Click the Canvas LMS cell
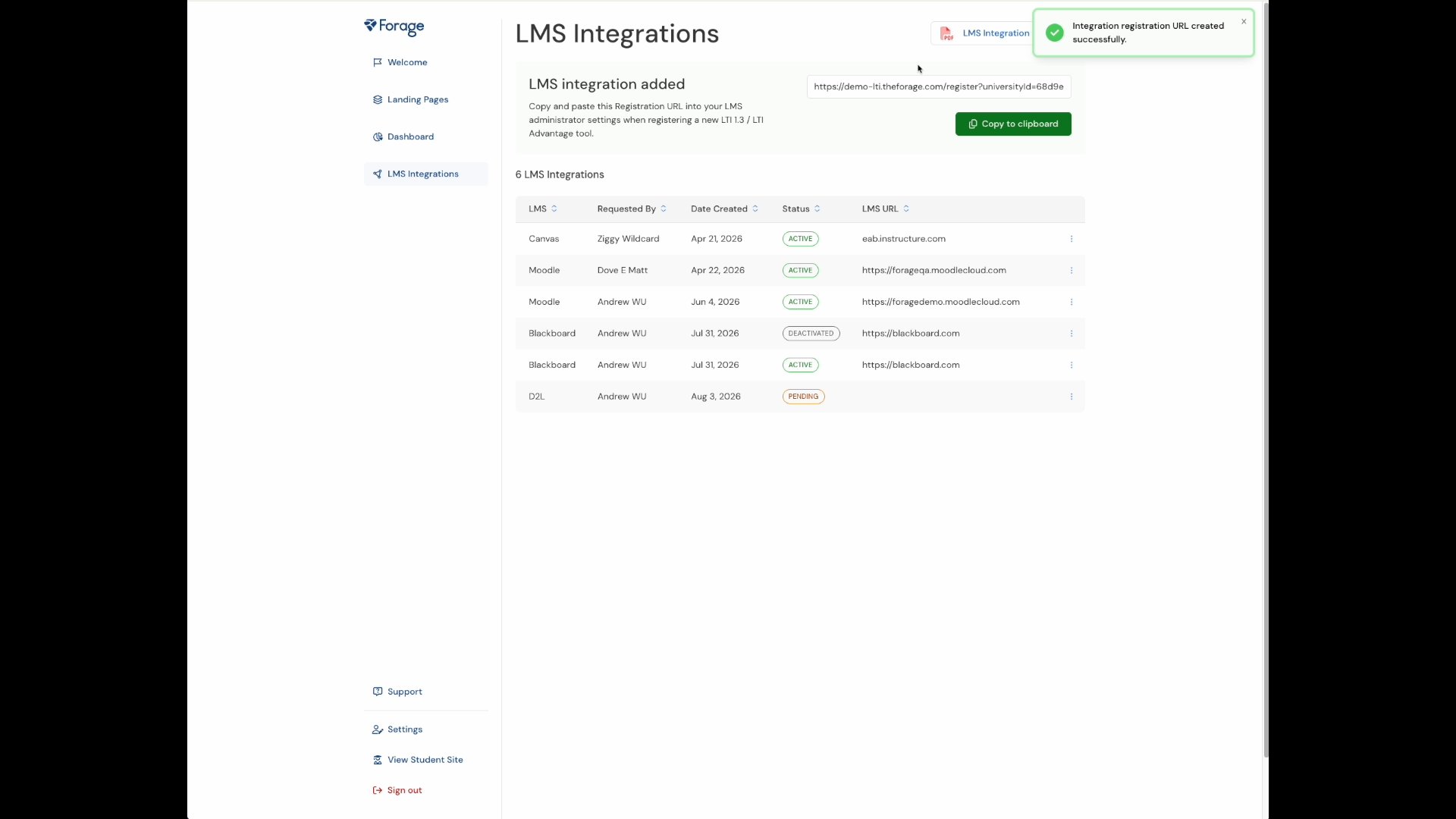The height and width of the screenshot is (819, 1456). [544, 239]
